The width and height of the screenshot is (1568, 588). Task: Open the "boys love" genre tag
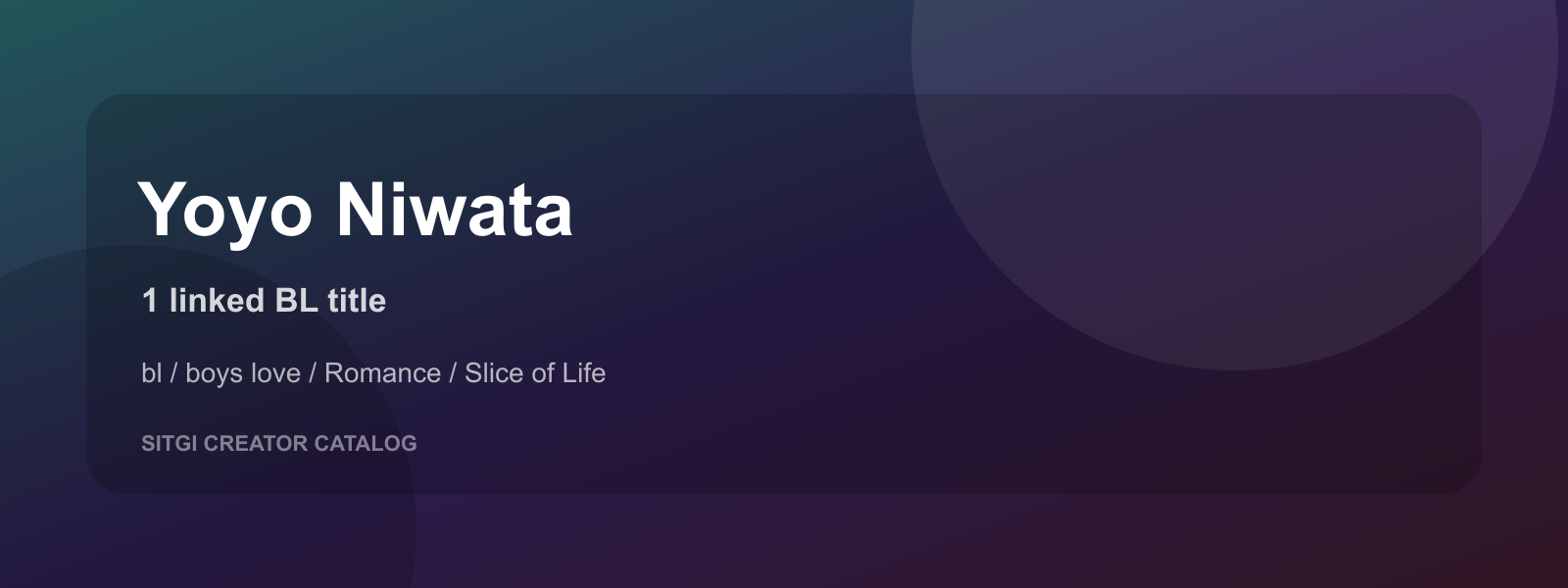(243, 373)
